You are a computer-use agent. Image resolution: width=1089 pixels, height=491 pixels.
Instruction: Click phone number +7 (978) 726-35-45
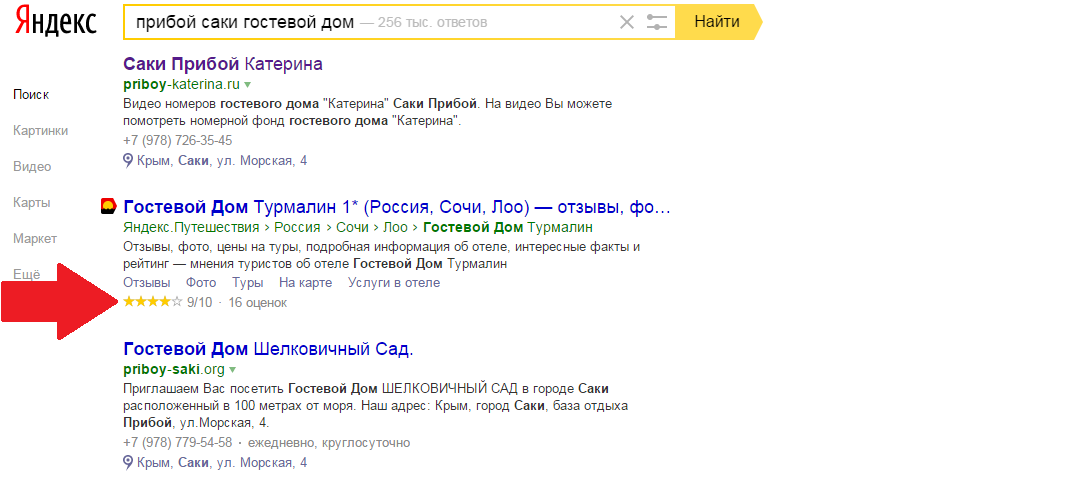pyautogui.click(x=178, y=141)
